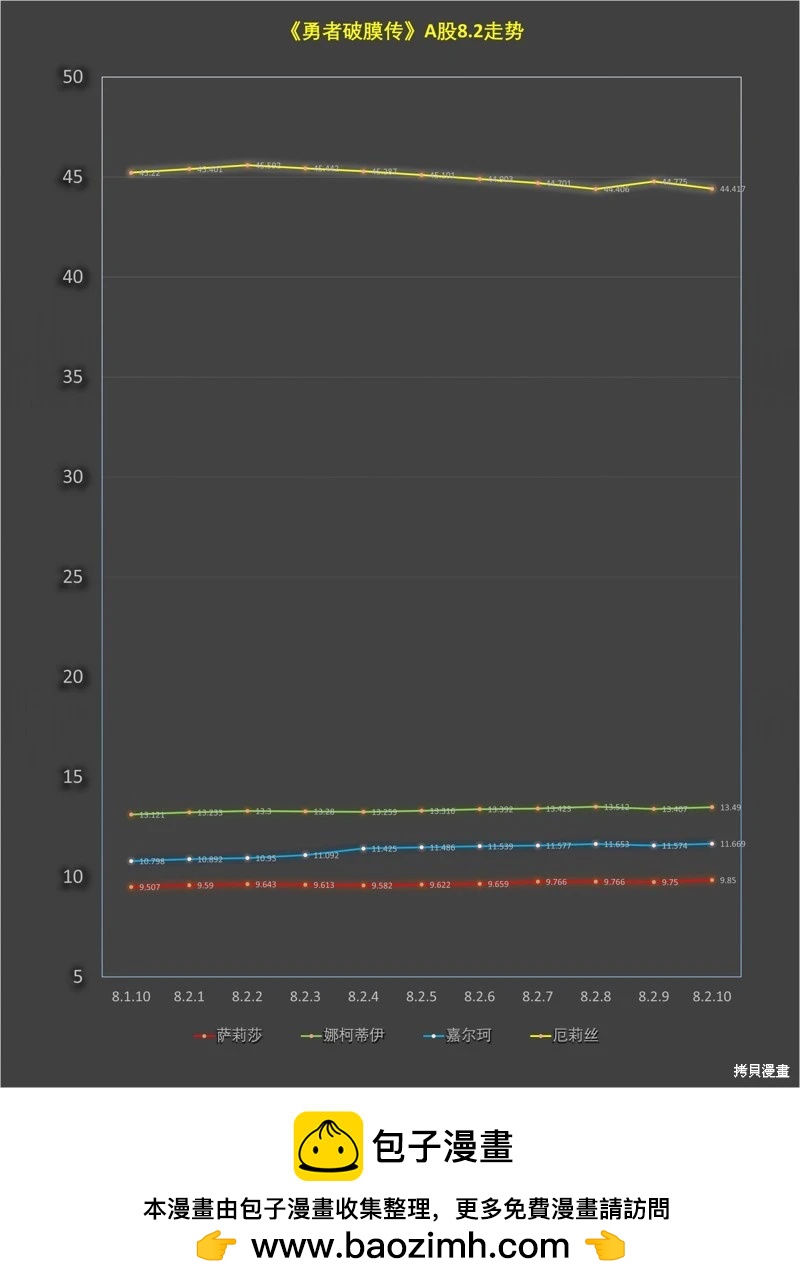The height and width of the screenshot is (1288, 800).
Task: Click the 9.85 data point on red line
Action: point(712,880)
